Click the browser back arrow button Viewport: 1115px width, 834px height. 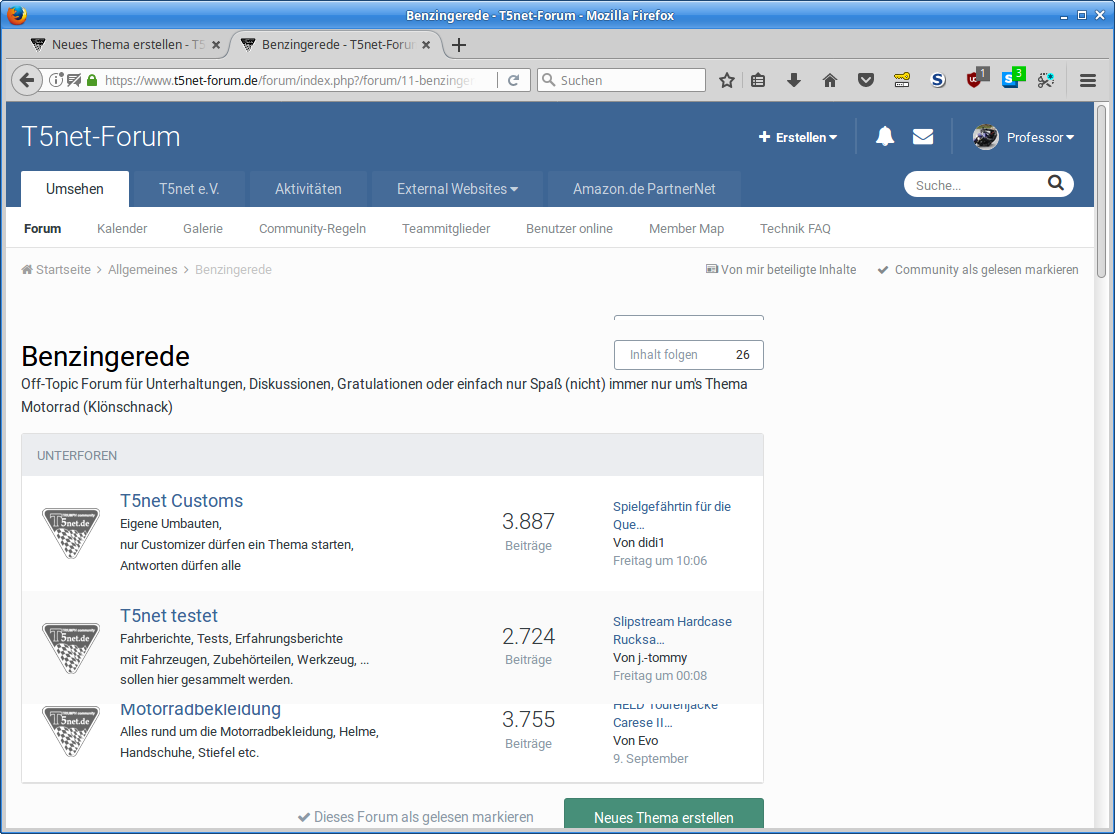[x=26, y=80]
